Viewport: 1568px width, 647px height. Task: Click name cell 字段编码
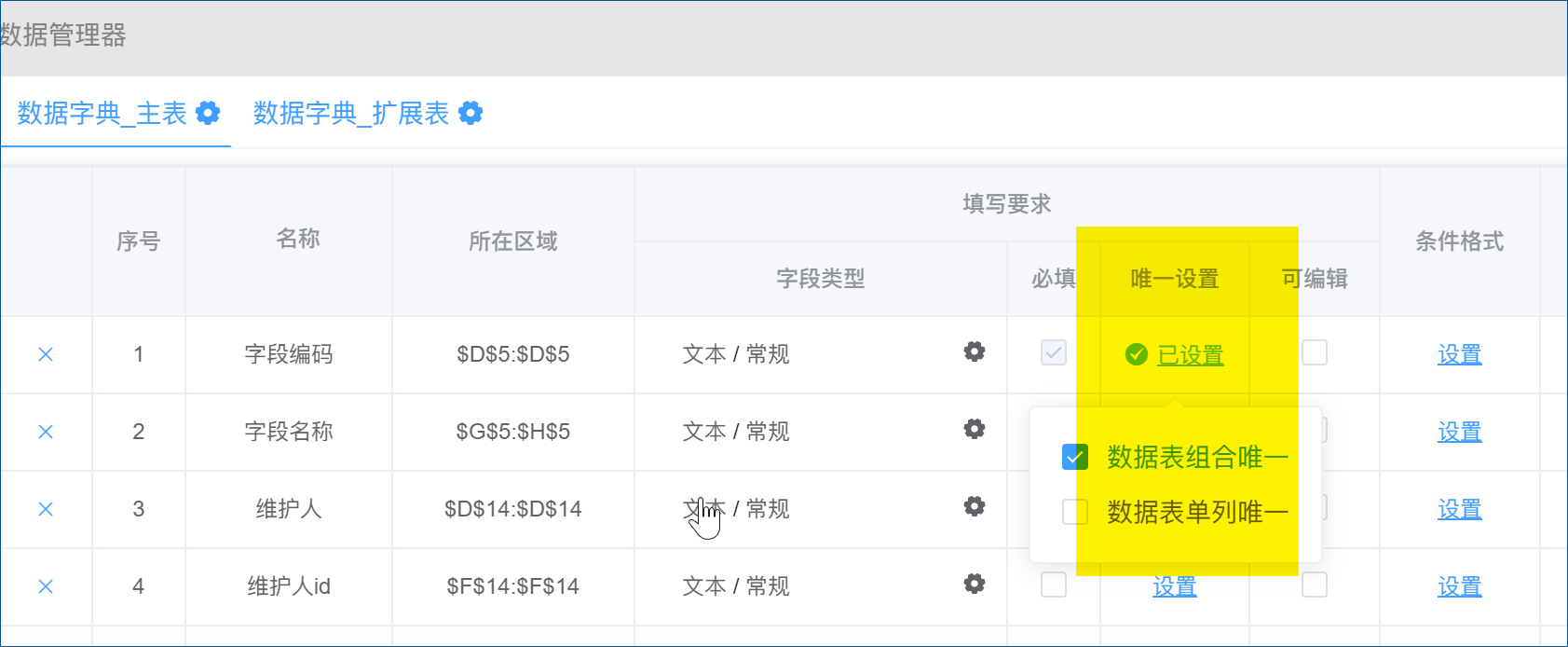click(x=289, y=354)
